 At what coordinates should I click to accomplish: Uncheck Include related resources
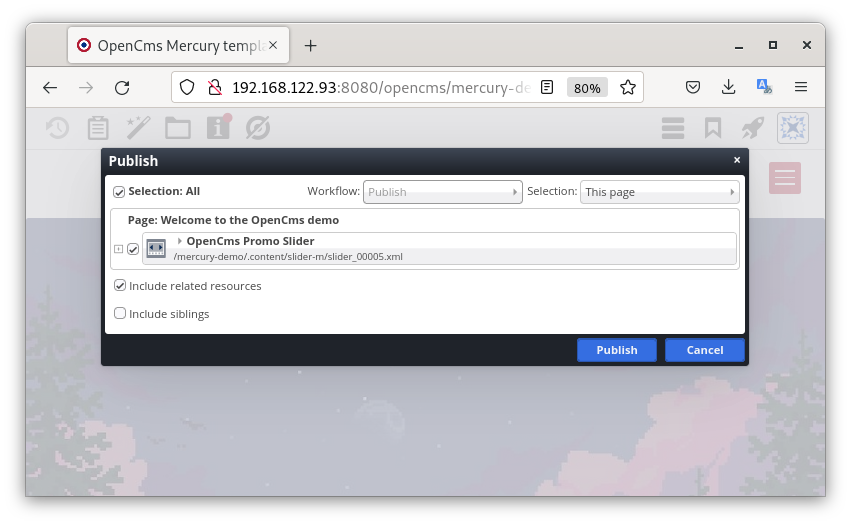click(x=120, y=286)
